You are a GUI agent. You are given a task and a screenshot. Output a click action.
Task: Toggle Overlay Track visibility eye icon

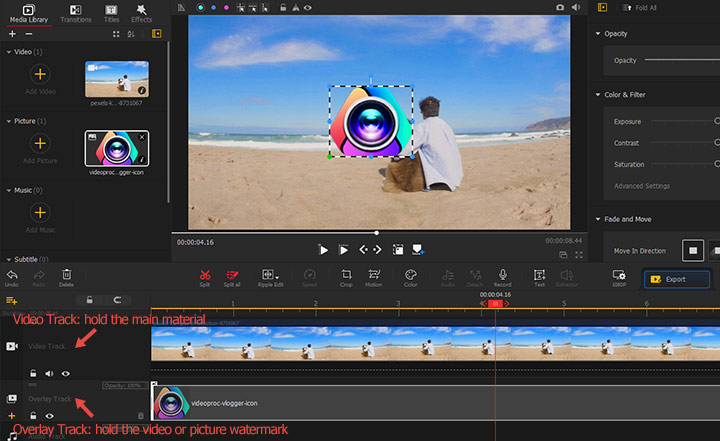click(49, 415)
